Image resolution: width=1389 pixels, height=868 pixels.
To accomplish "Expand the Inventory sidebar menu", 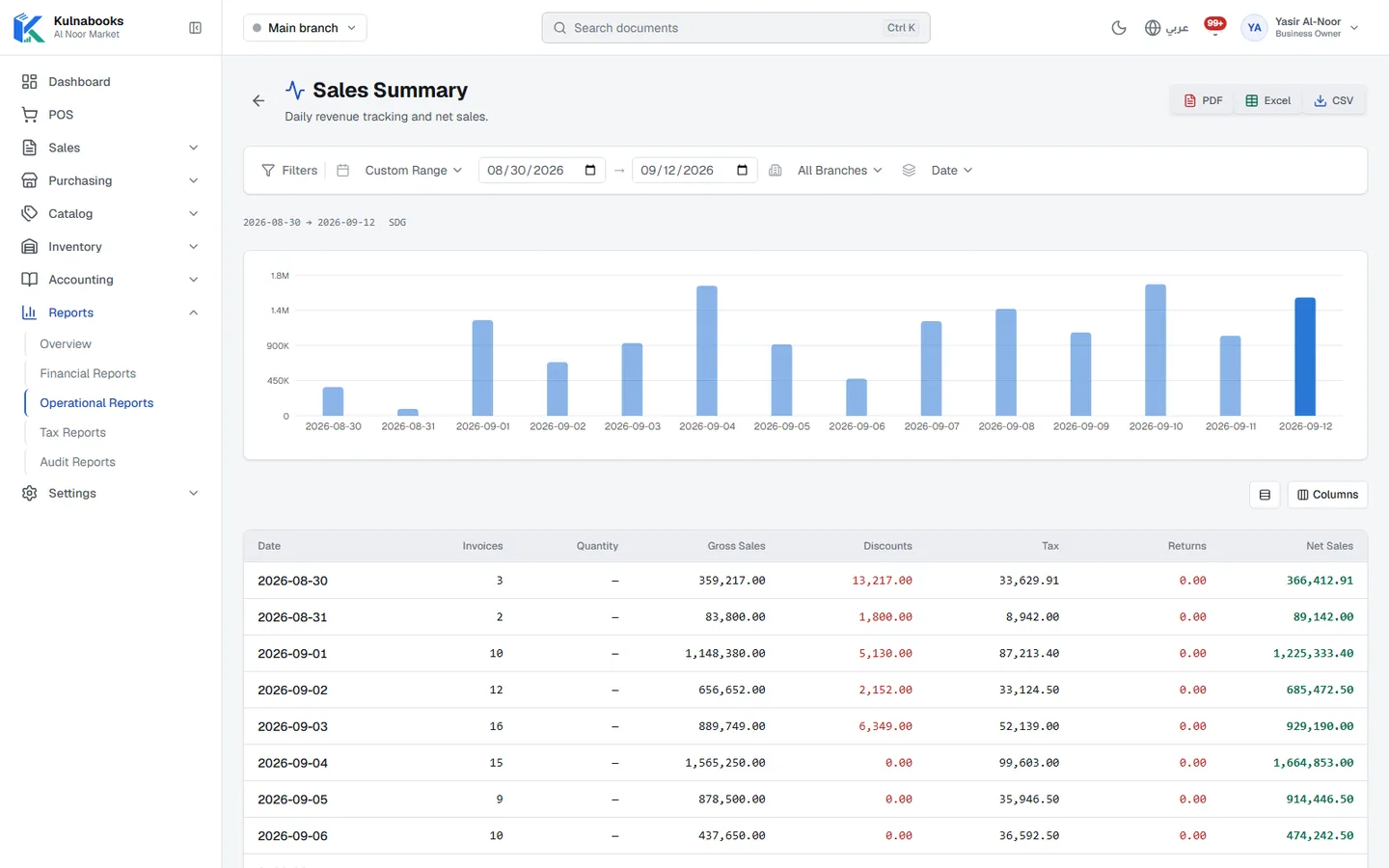I will click(111, 247).
